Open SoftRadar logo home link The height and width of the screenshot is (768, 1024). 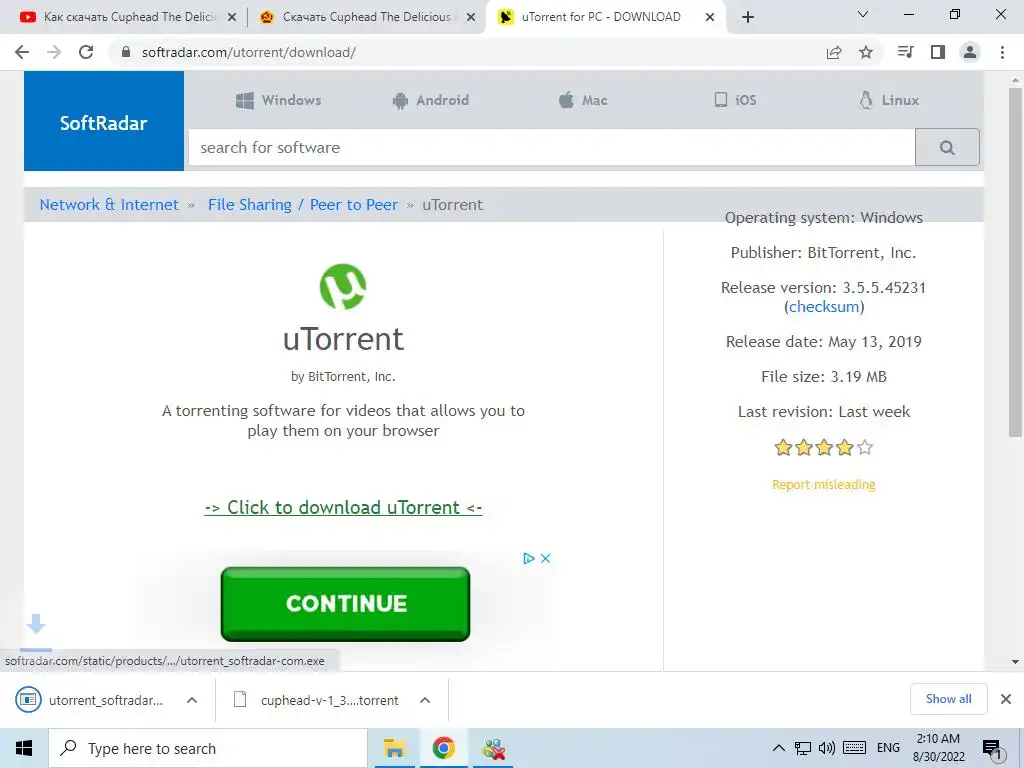point(104,122)
